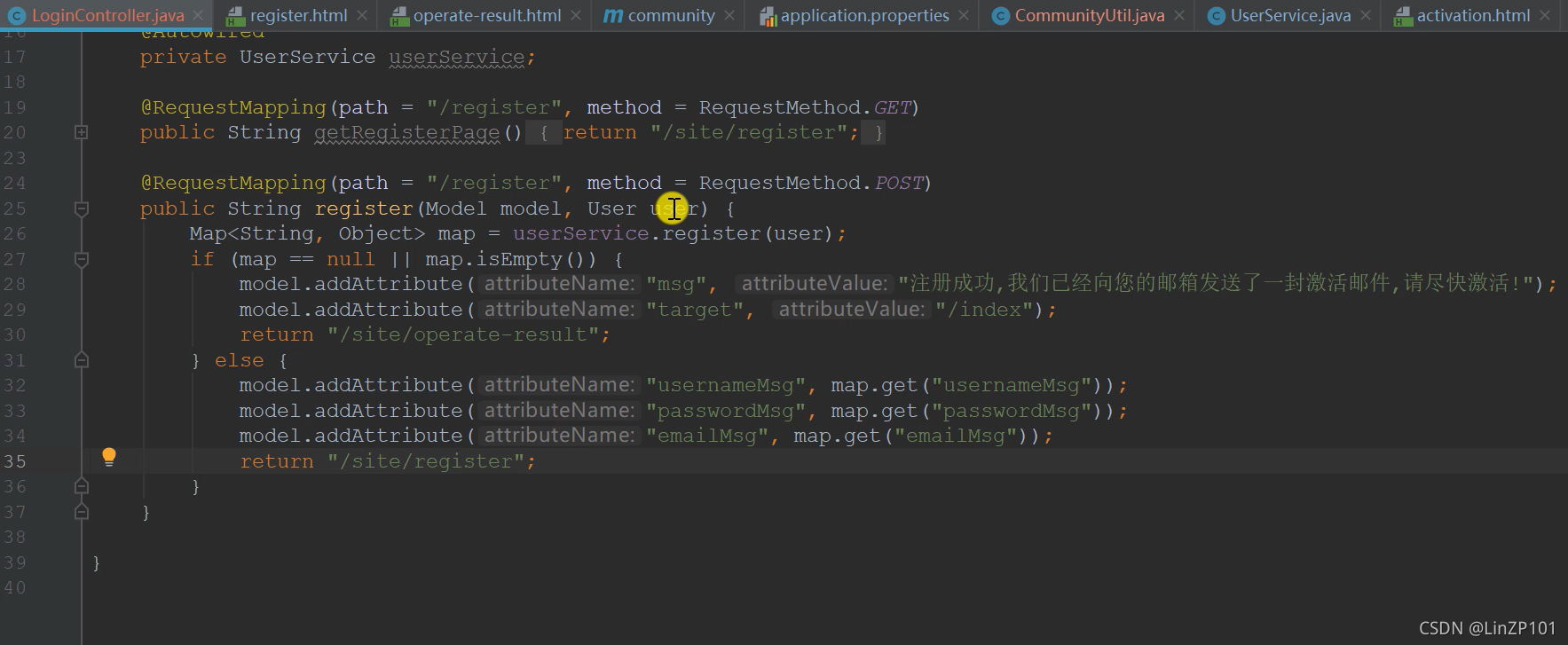Open the register.html tab
The width and height of the screenshot is (1568, 645).
pyautogui.click(x=298, y=15)
